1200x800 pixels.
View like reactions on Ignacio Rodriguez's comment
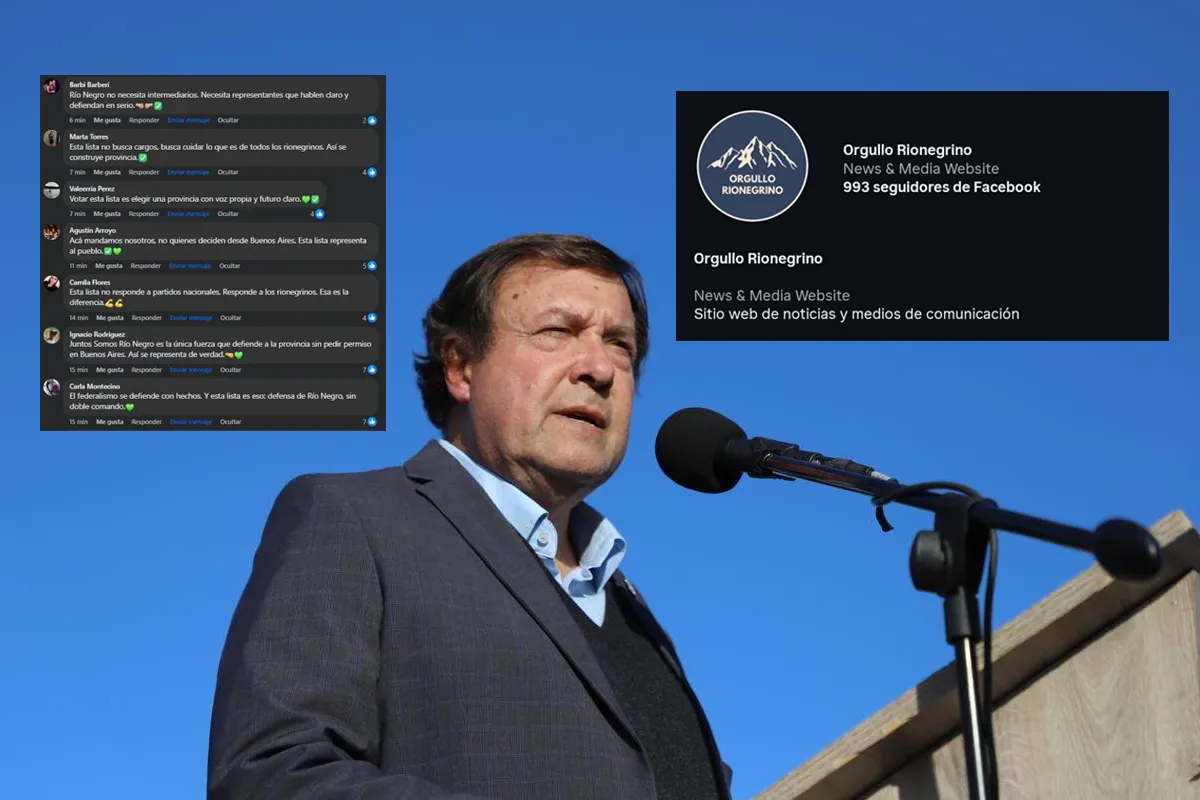[369, 370]
